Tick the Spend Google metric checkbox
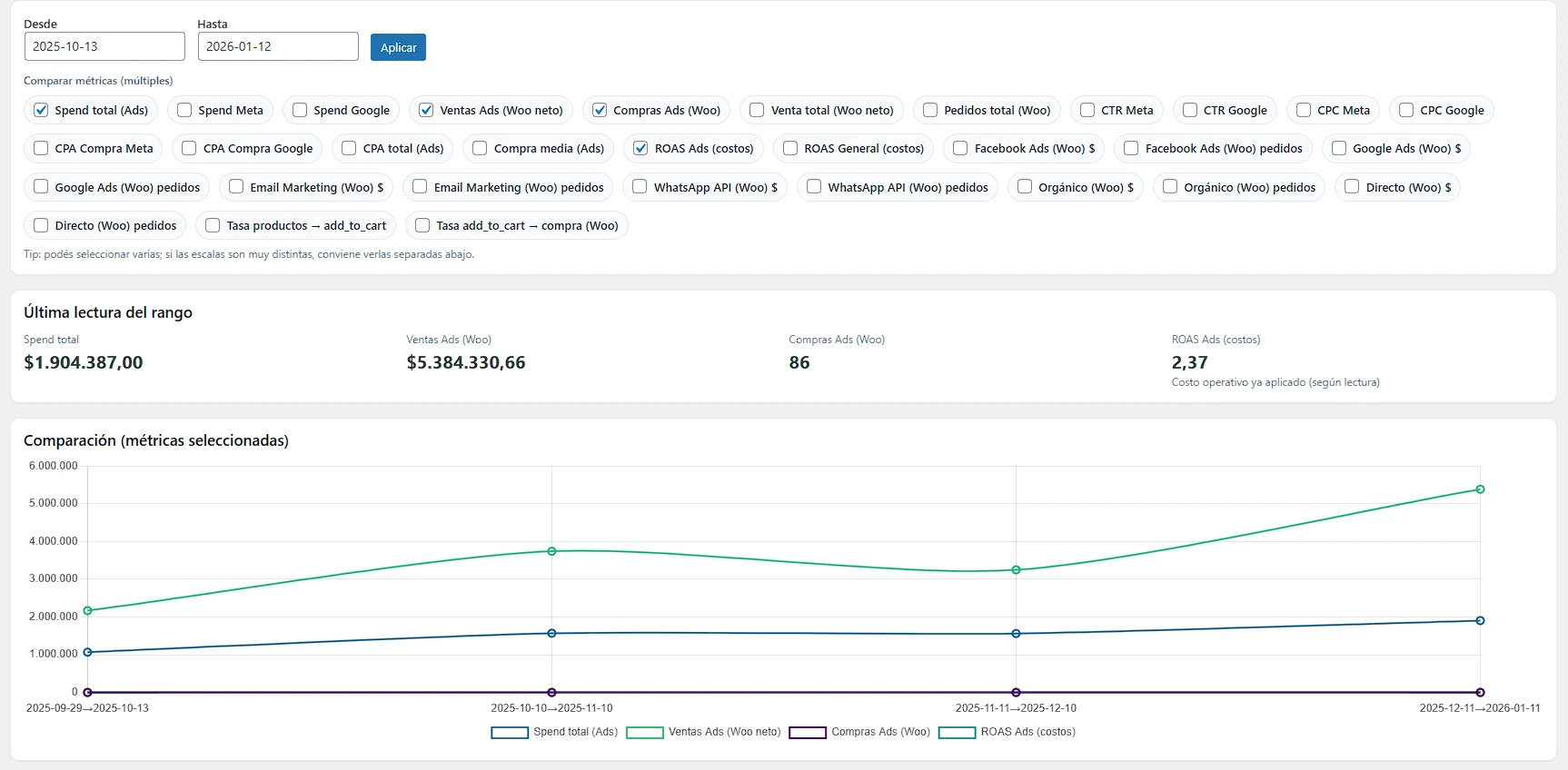 300,110
